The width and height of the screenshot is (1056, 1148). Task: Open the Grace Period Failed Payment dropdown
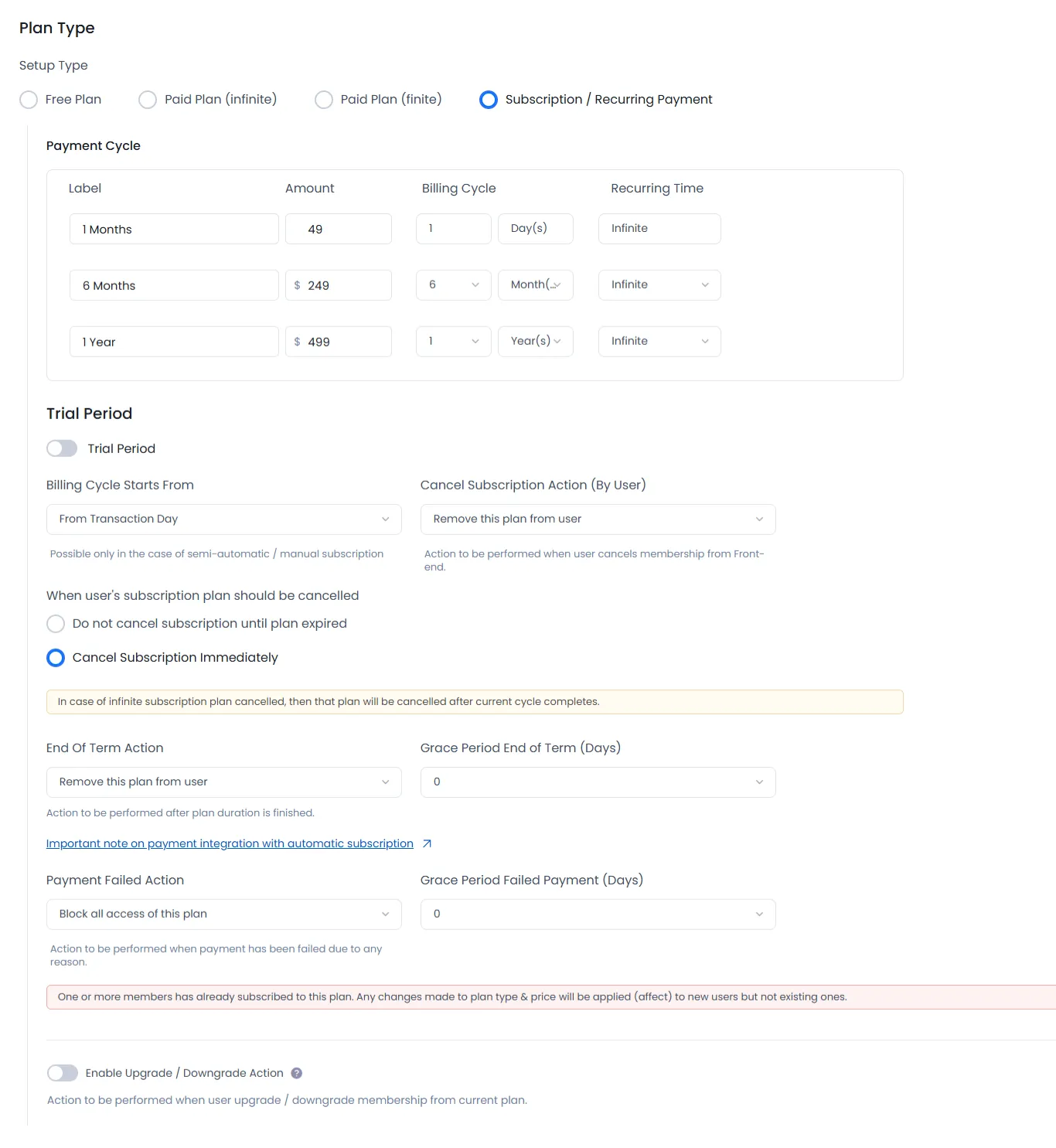point(597,914)
